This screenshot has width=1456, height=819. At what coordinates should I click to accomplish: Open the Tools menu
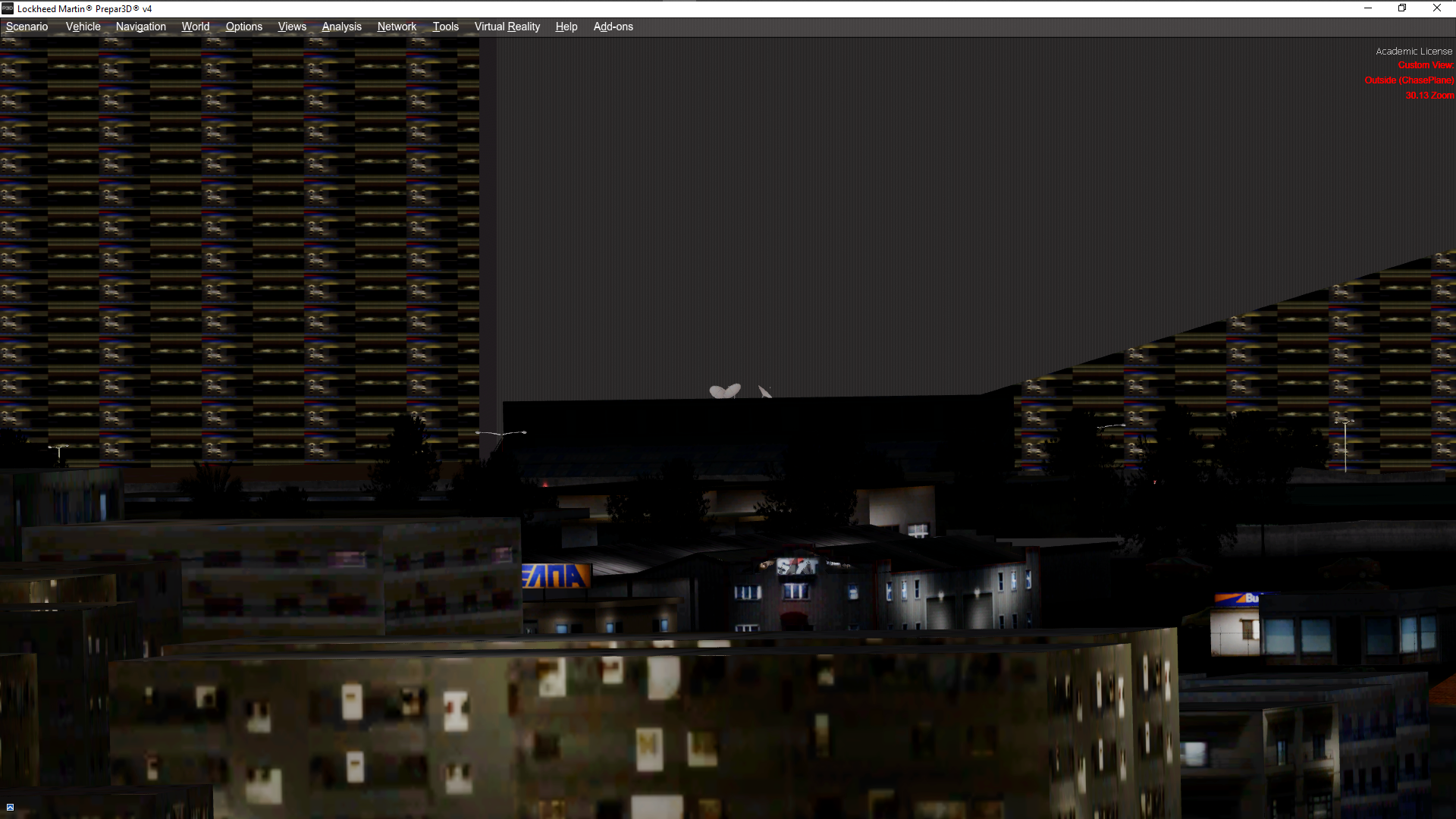point(445,27)
